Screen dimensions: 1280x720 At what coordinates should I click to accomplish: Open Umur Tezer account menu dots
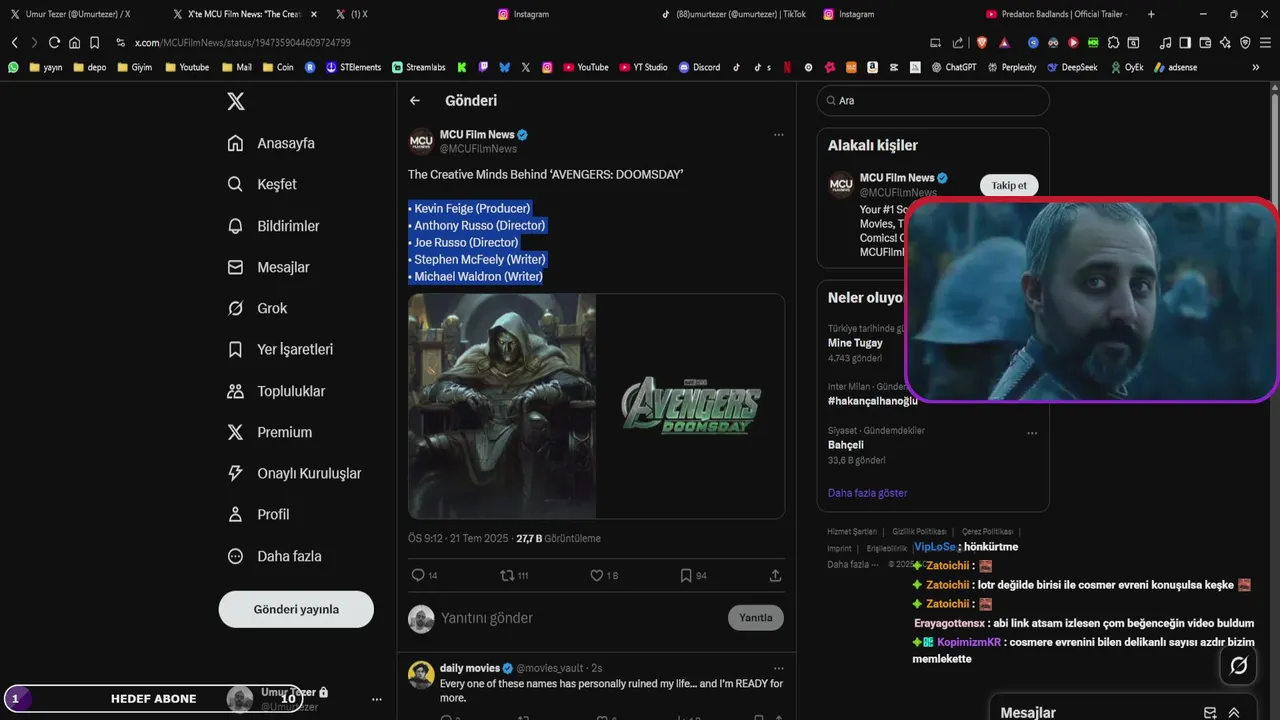377,699
